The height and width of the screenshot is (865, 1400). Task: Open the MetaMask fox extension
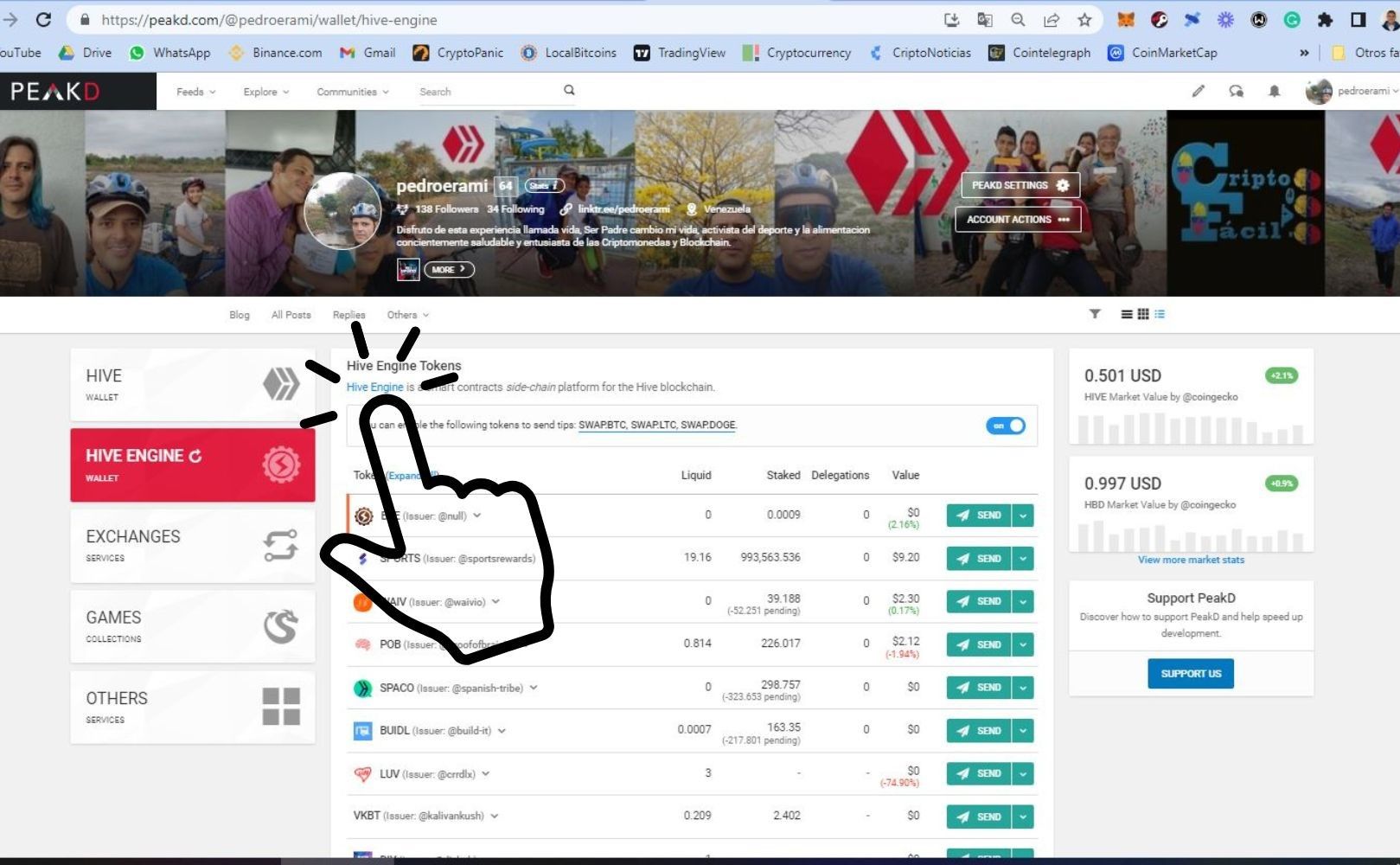(x=1126, y=20)
